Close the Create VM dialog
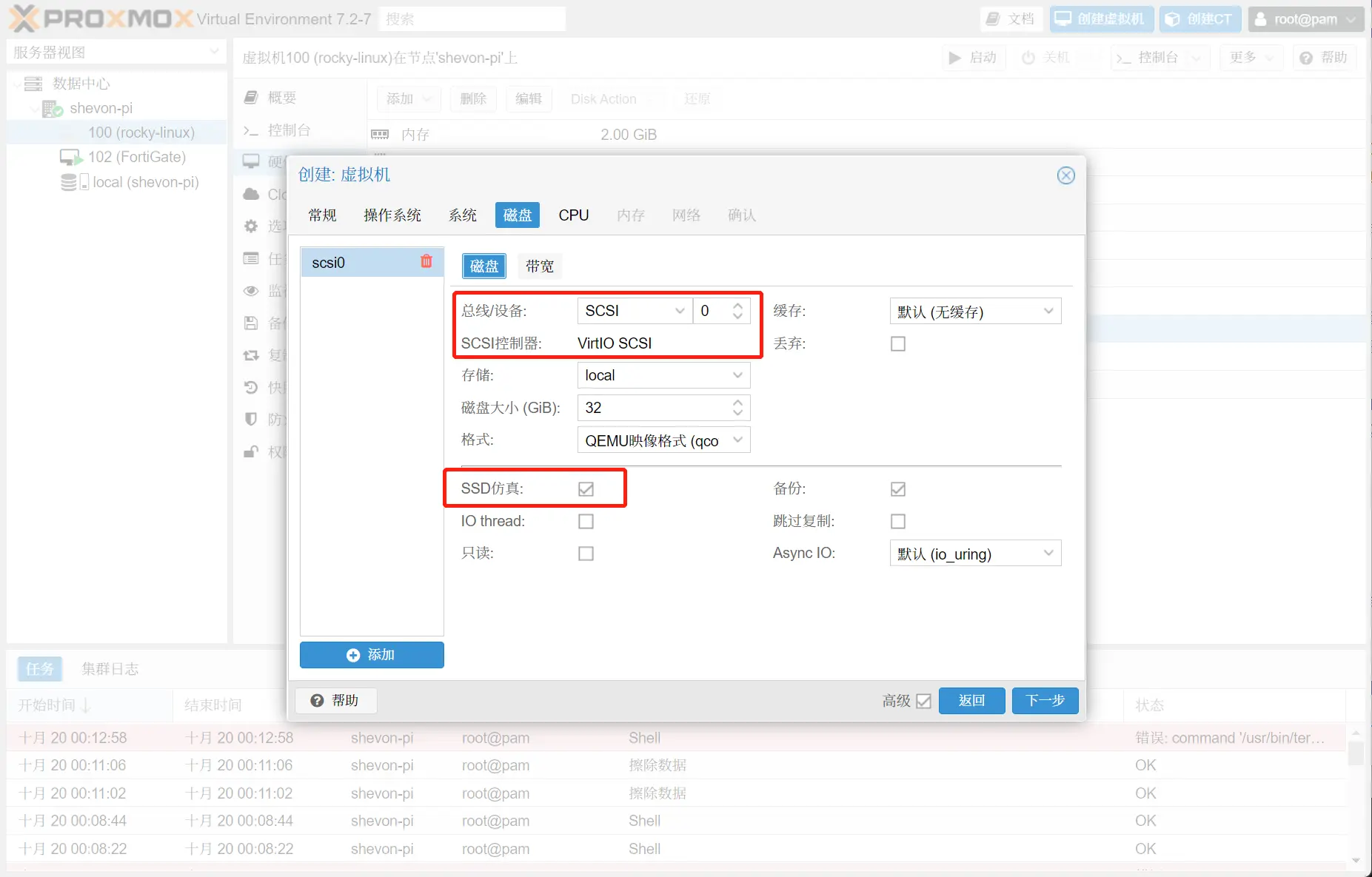The width and height of the screenshot is (1372, 877). click(x=1065, y=175)
